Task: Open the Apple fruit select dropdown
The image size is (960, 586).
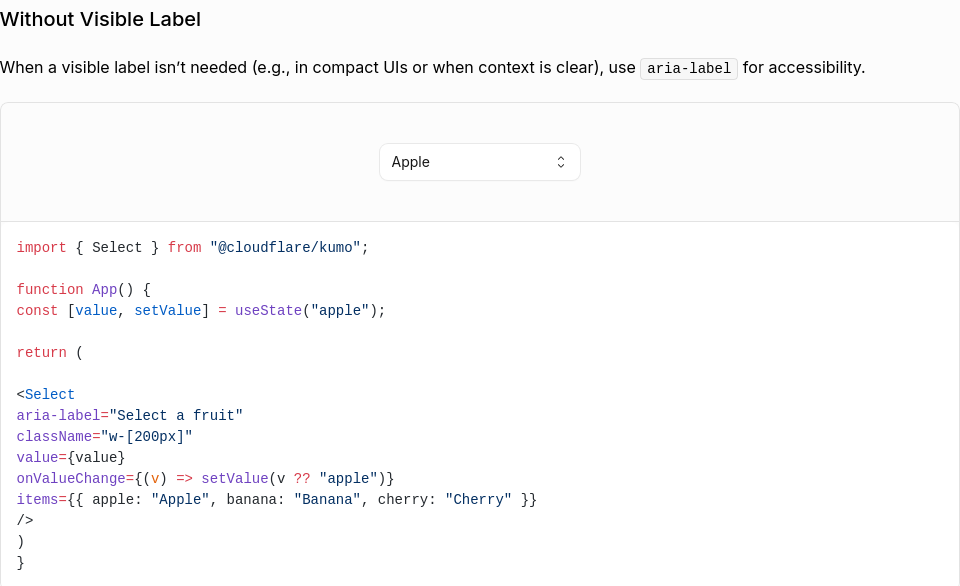Action: [479, 162]
